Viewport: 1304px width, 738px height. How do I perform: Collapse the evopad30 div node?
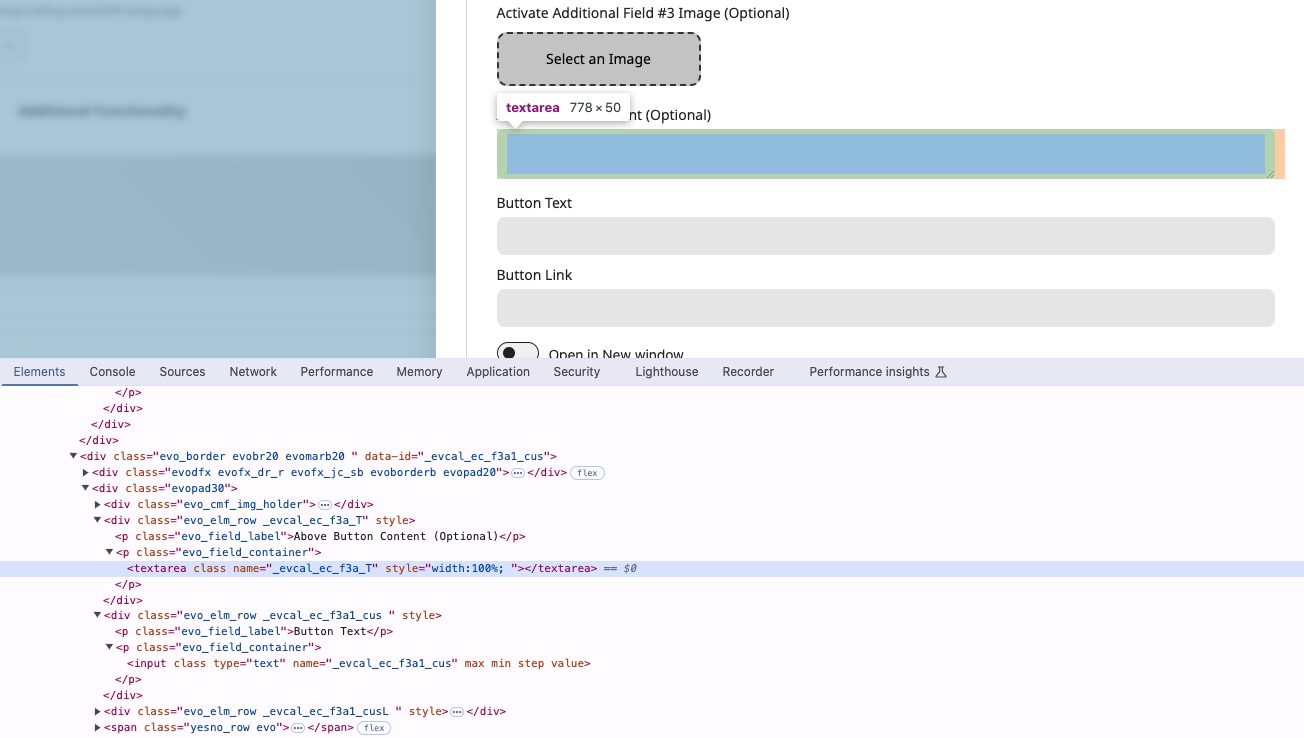click(85, 488)
